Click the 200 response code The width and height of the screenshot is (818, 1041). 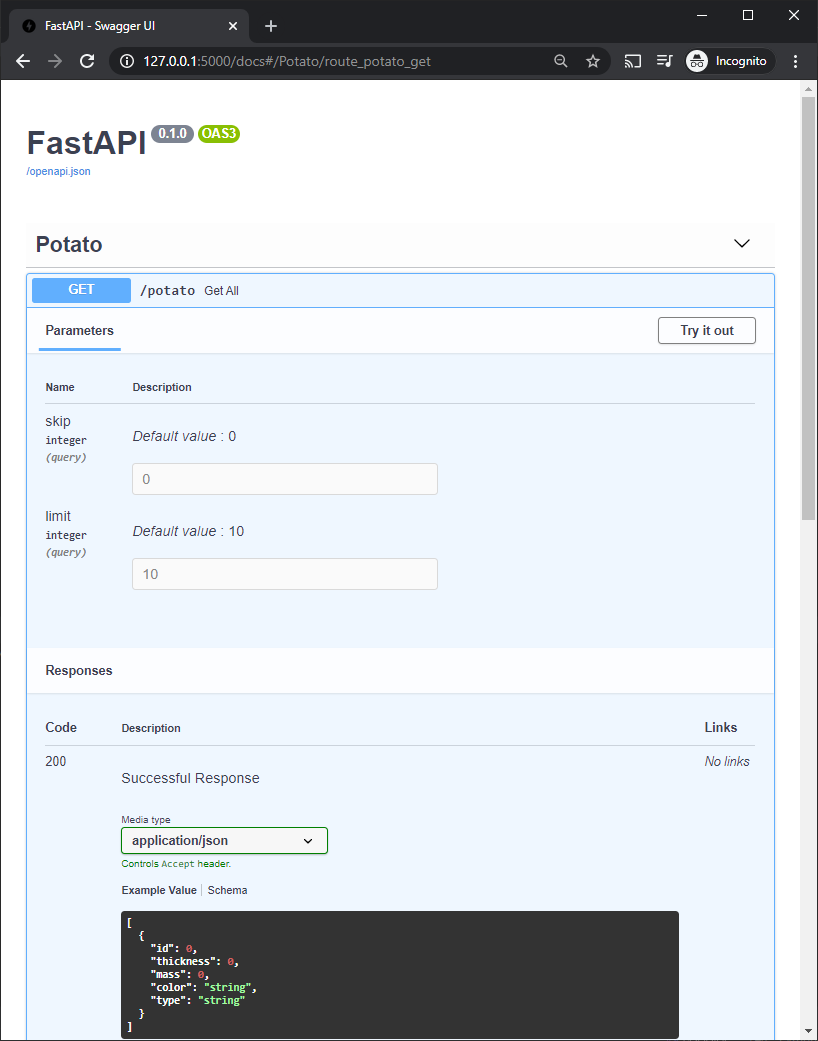point(56,761)
